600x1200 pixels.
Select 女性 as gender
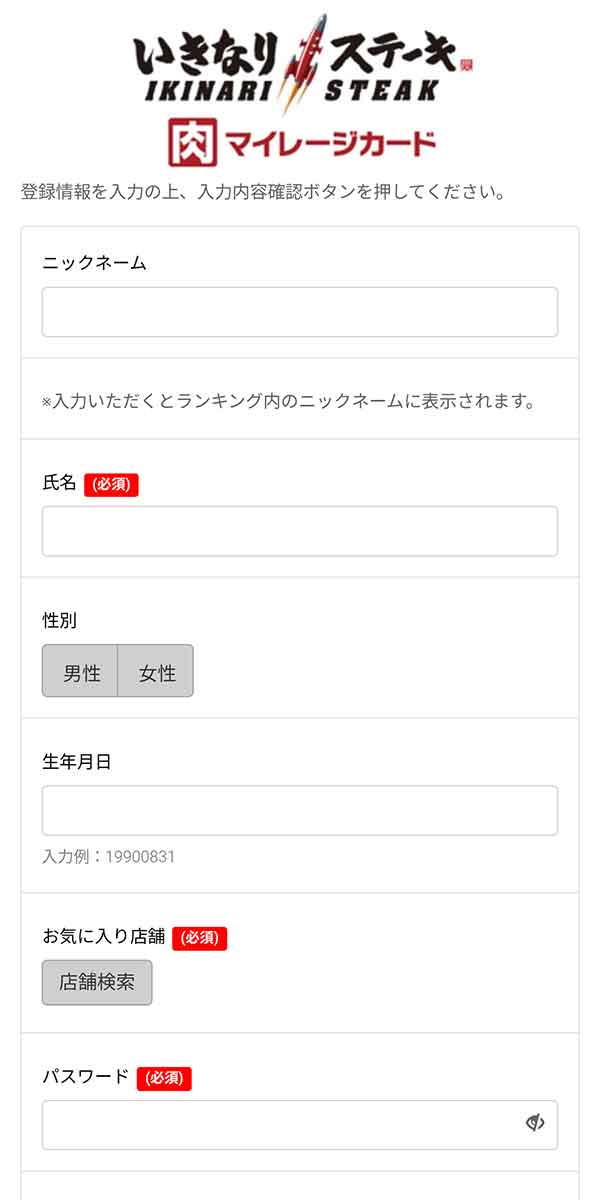point(156,671)
